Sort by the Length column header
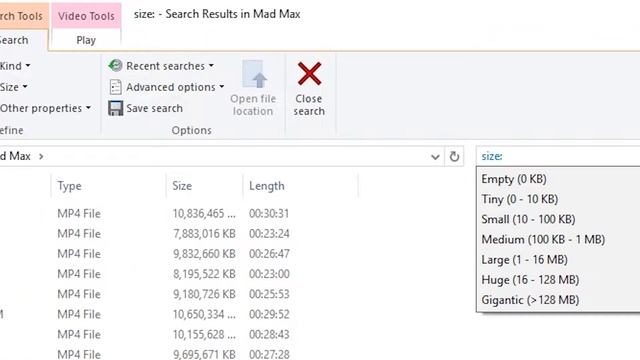 tap(267, 186)
